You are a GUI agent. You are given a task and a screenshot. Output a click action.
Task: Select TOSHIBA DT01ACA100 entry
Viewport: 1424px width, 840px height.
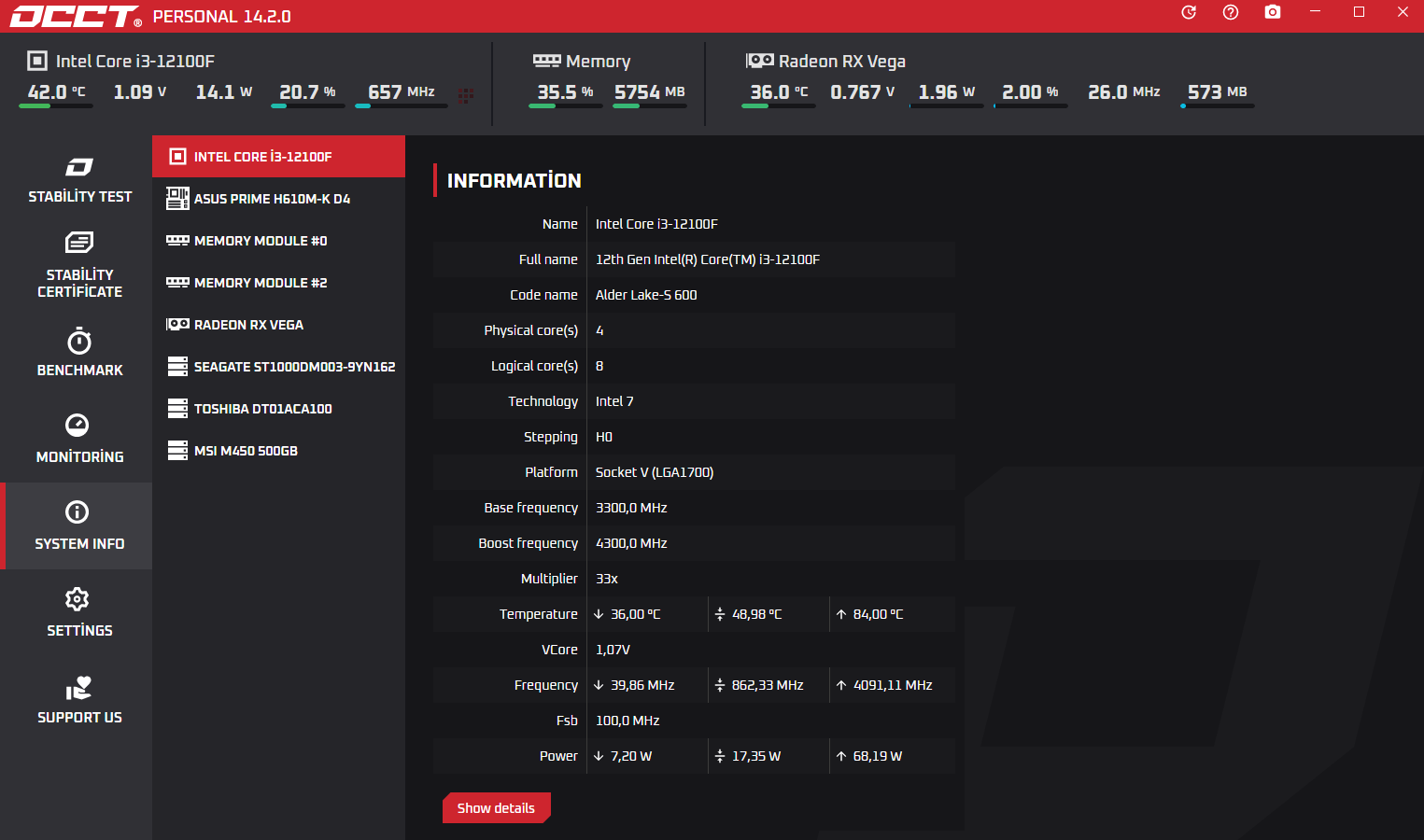point(278,408)
